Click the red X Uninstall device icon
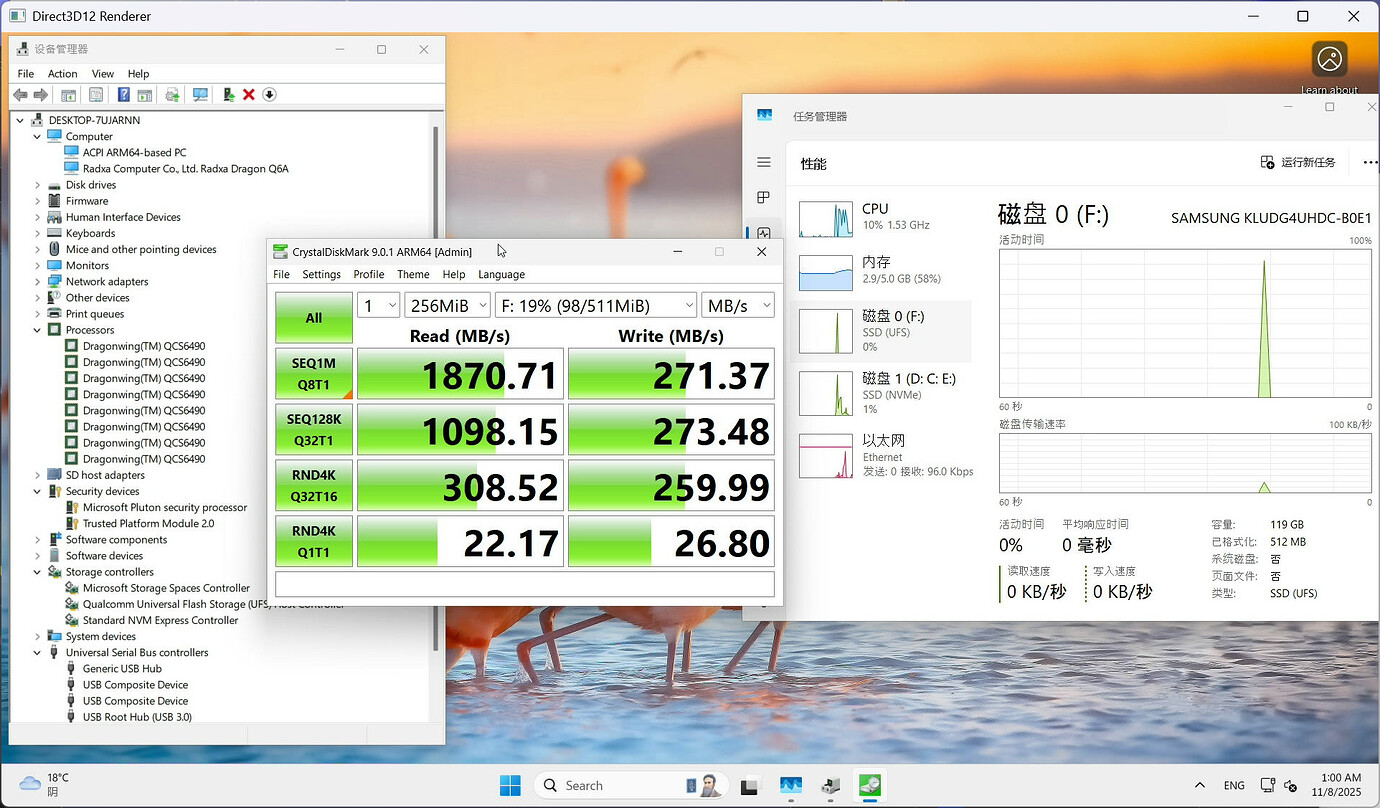The image size is (1380, 808). pyautogui.click(x=249, y=95)
